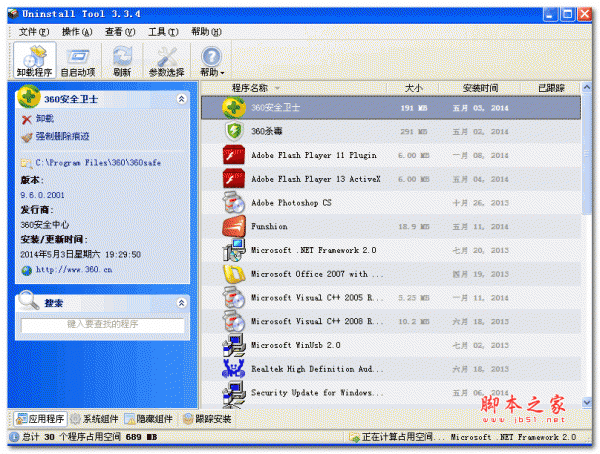Click the magnifier icon in search panel

(x=28, y=300)
